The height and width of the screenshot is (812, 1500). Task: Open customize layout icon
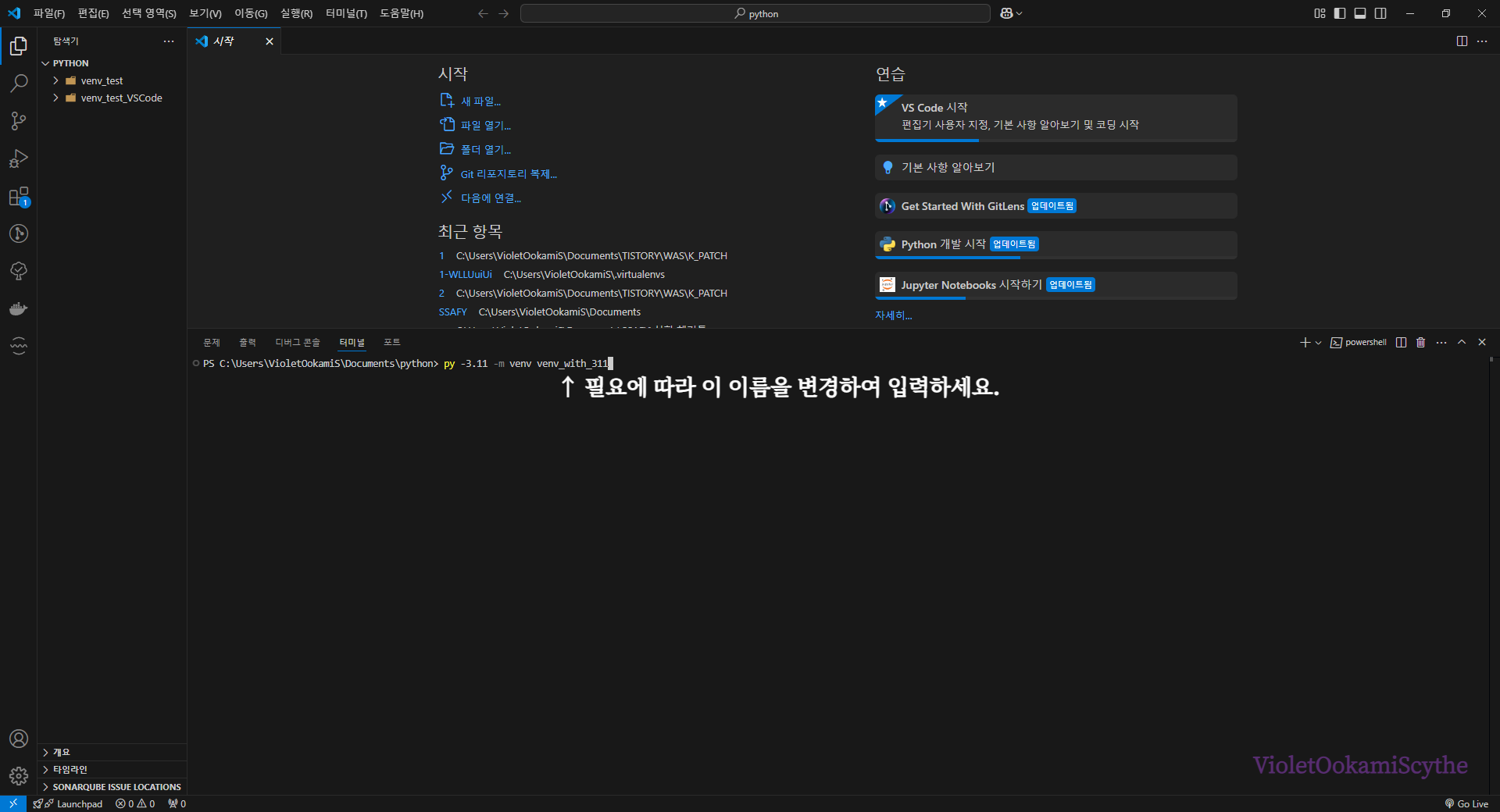(1320, 13)
